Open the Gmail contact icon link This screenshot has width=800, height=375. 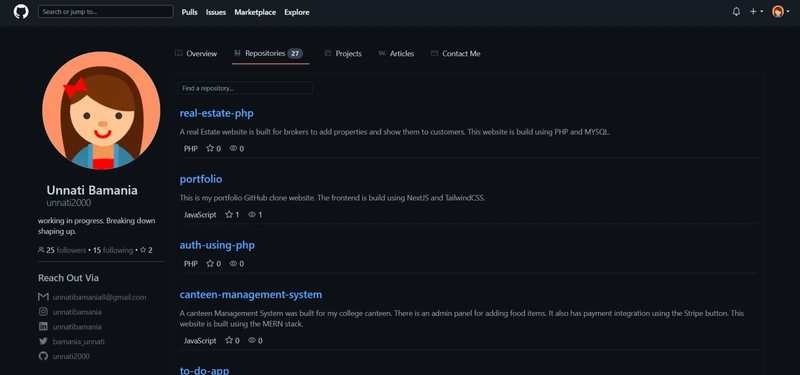pos(43,297)
